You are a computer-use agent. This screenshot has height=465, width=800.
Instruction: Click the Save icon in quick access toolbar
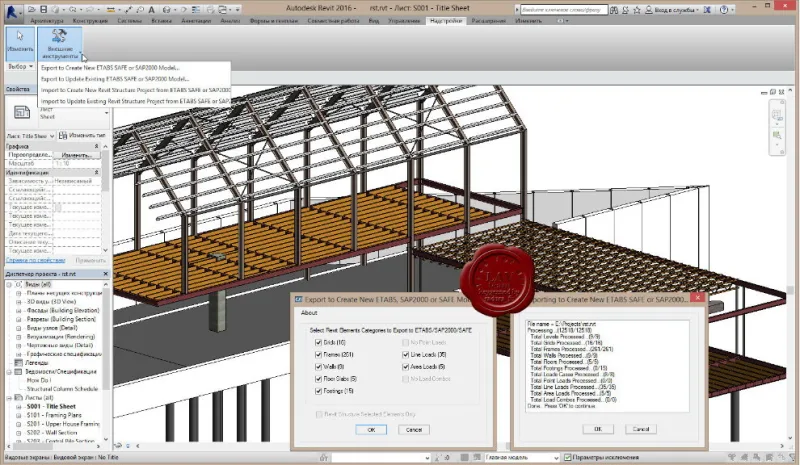43,10
